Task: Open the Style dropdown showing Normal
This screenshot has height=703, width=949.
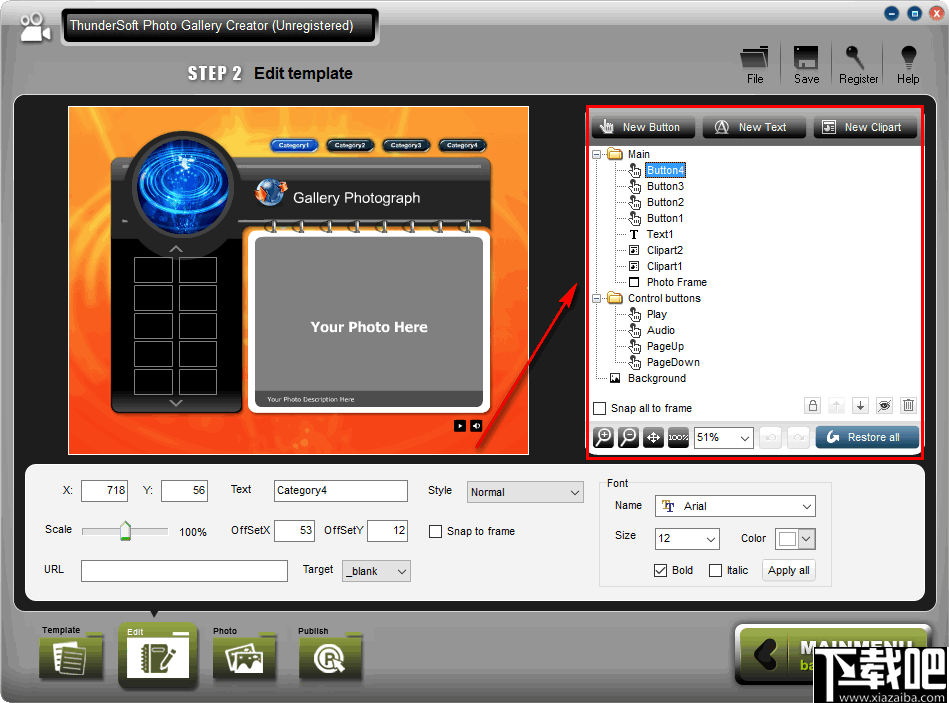Action: pyautogui.click(x=525, y=492)
